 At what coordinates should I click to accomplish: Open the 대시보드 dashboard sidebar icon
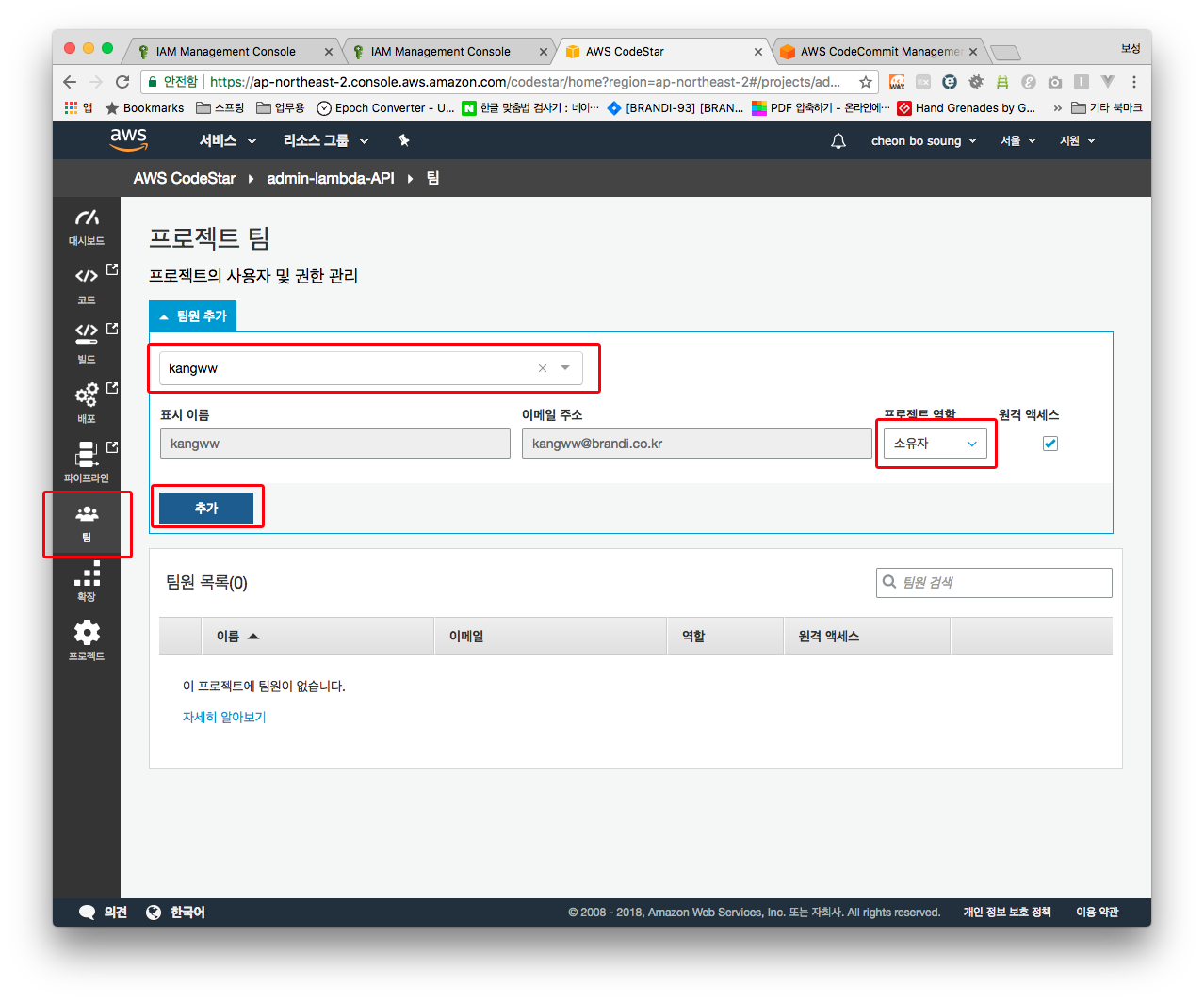[x=87, y=226]
